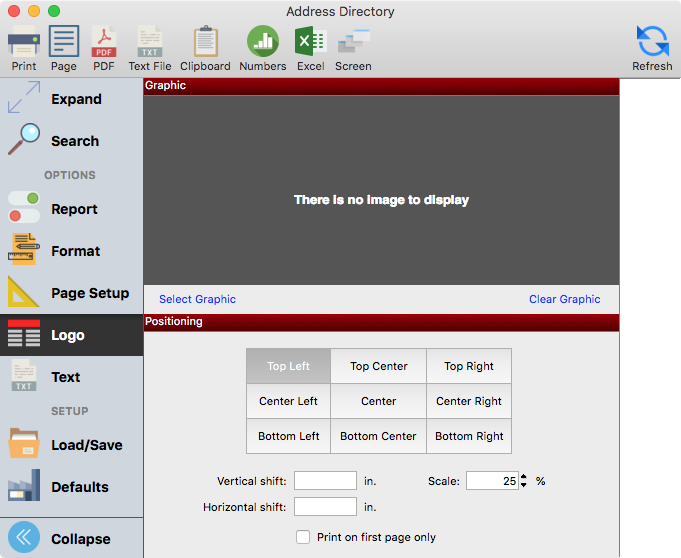Choose Bottom Center position cell
Screen dimensions: 681x558
tap(378, 436)
